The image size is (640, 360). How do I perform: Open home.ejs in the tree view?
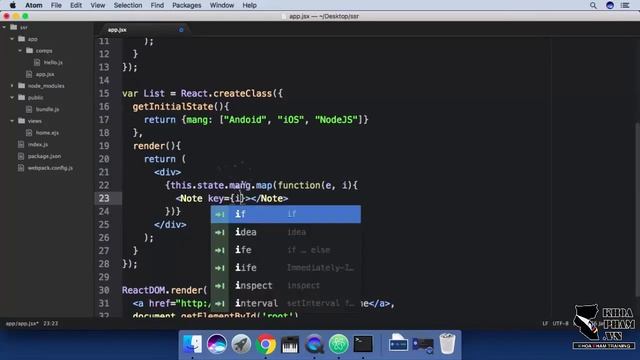[47, 133]
